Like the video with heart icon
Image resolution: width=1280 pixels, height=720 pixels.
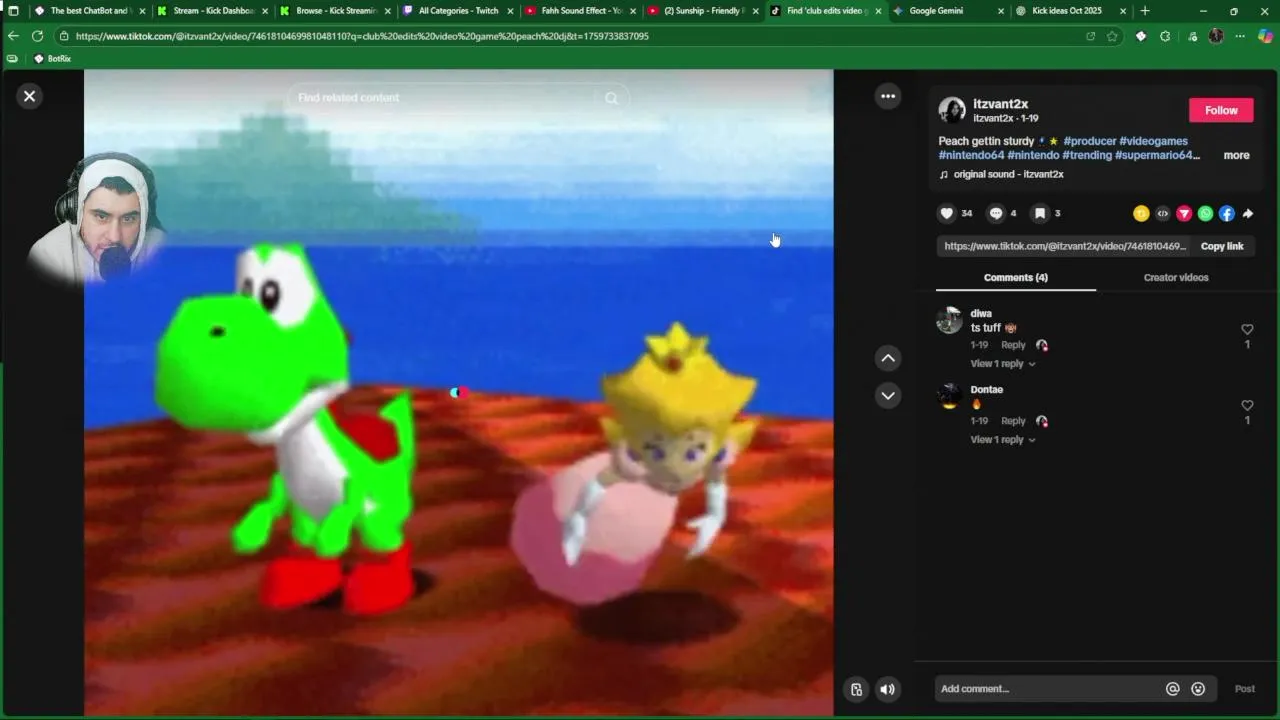tap(947, 213)
